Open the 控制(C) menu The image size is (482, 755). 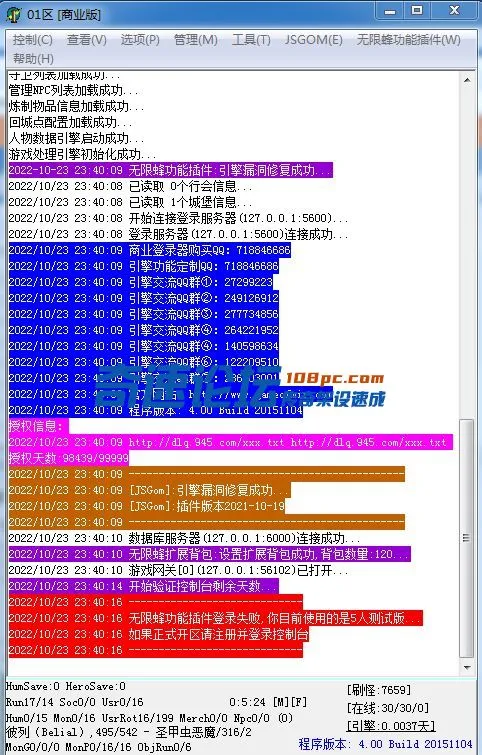click(x=32, y=39)
